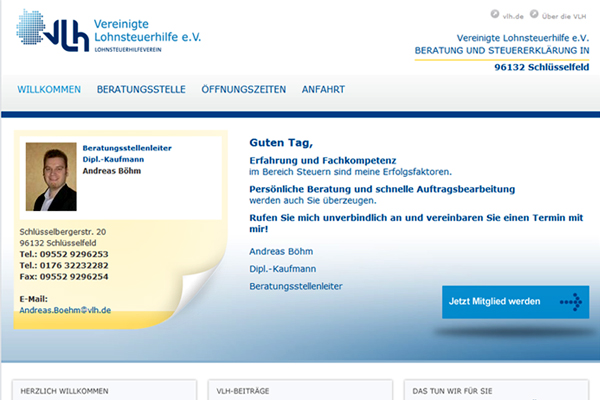The width and height of the screenshot is (600, 400).
Task: Click the im Bereich Steuern sentence
Action: coord(351,172)
